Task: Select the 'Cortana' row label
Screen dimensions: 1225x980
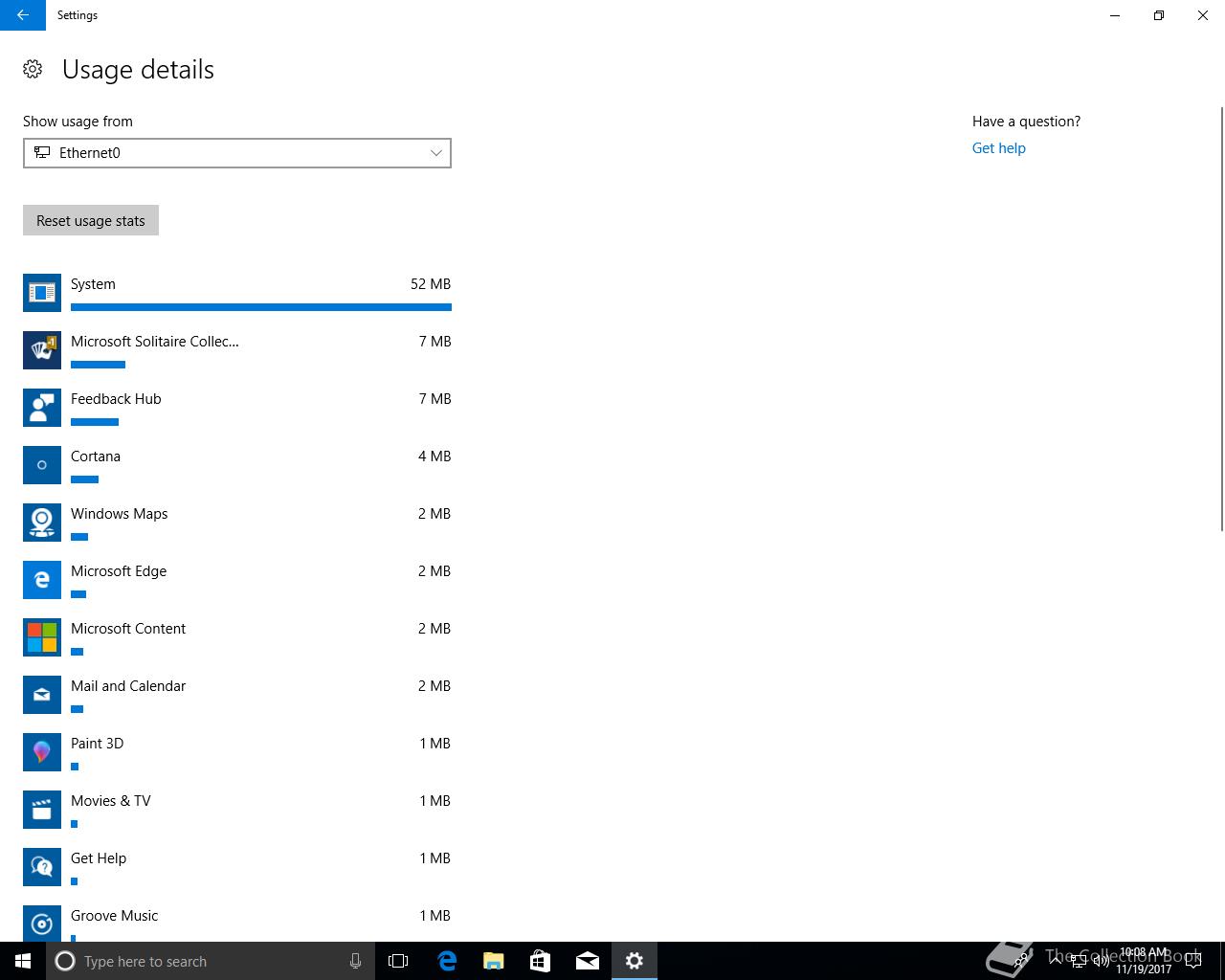Action: click(96, 457)
